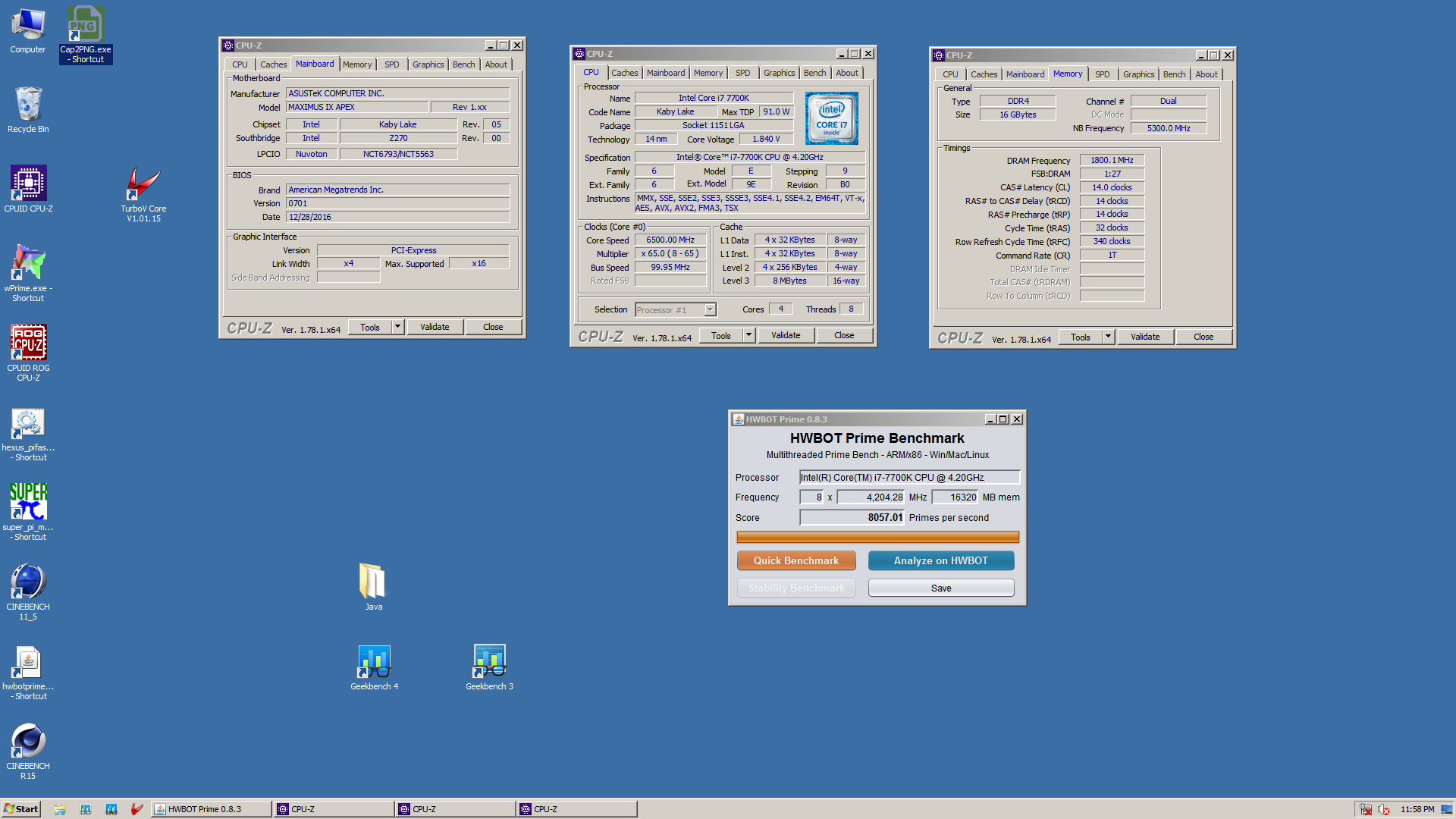The height and width of the screenshot is (819, 1456).
Task: Start the Quick Benchmark in HWBOT Prime
Action: [796, 560]
